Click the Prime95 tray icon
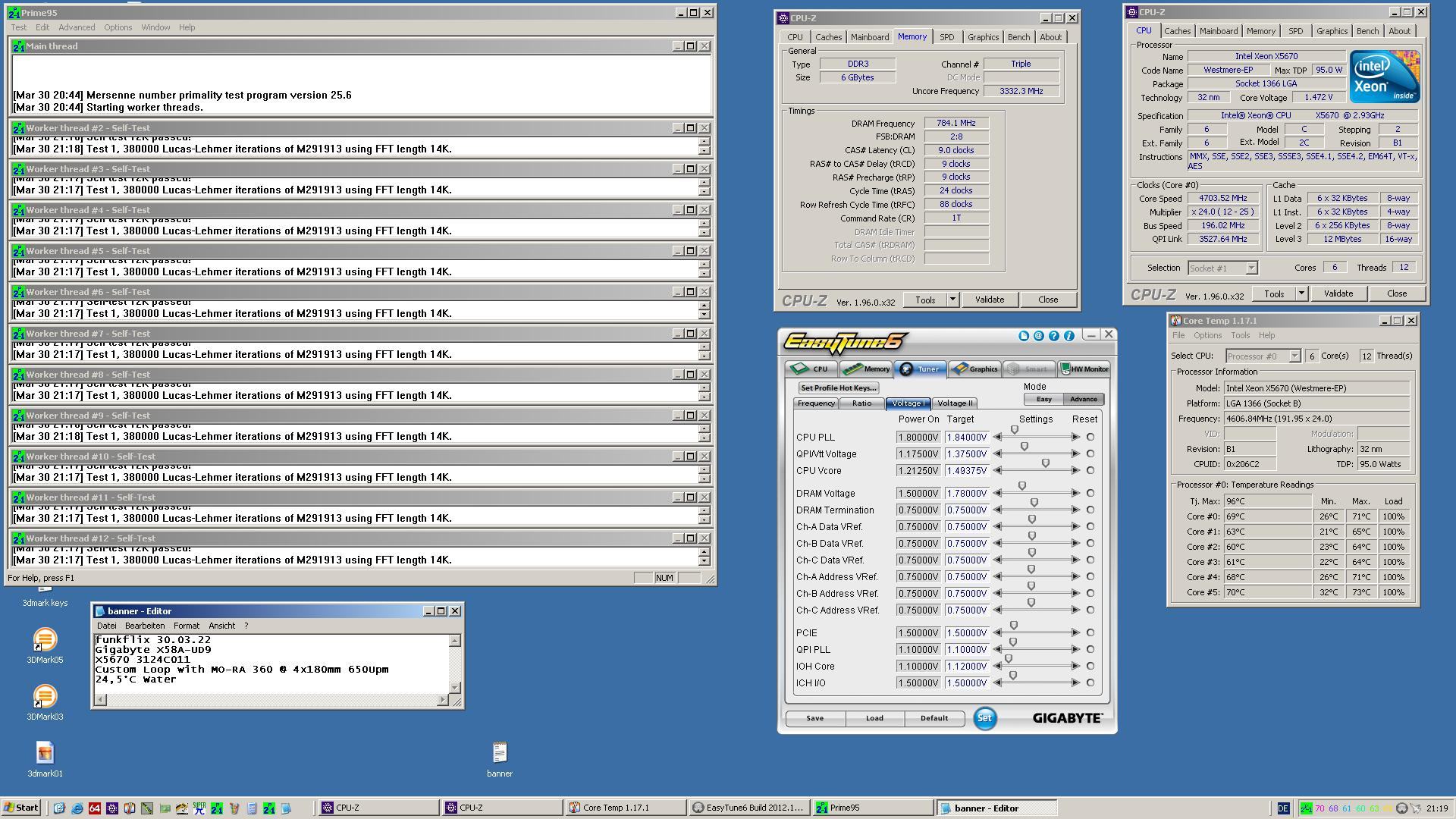Image resolution: width=1456 pixels, height=819 pixels. [x=1306, y=808]
